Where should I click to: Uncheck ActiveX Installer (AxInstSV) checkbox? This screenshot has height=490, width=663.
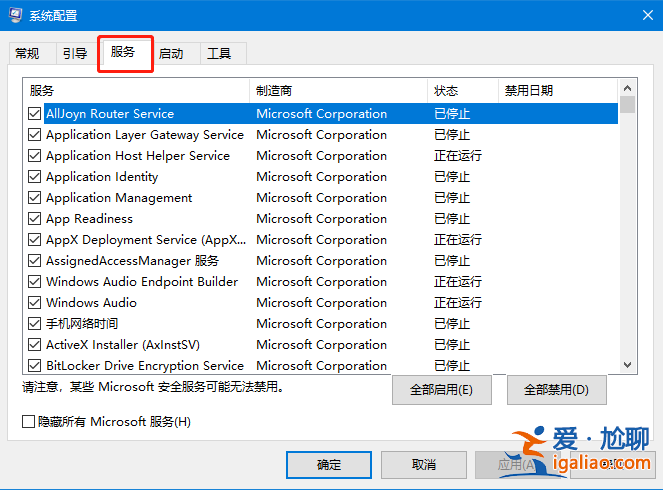34,345
